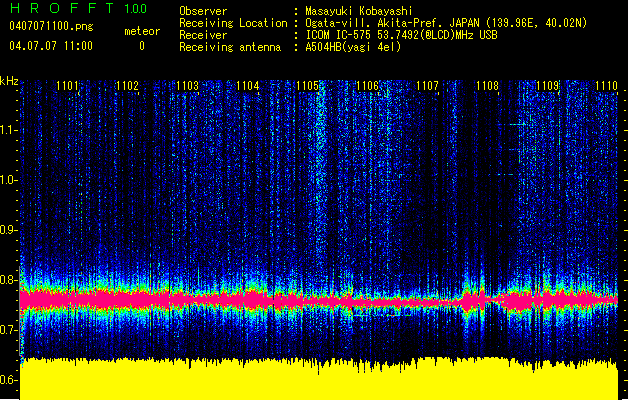This screenshot has height=400, width=629.
Task: Click the 1110 time marker
Action: (606, 86)
